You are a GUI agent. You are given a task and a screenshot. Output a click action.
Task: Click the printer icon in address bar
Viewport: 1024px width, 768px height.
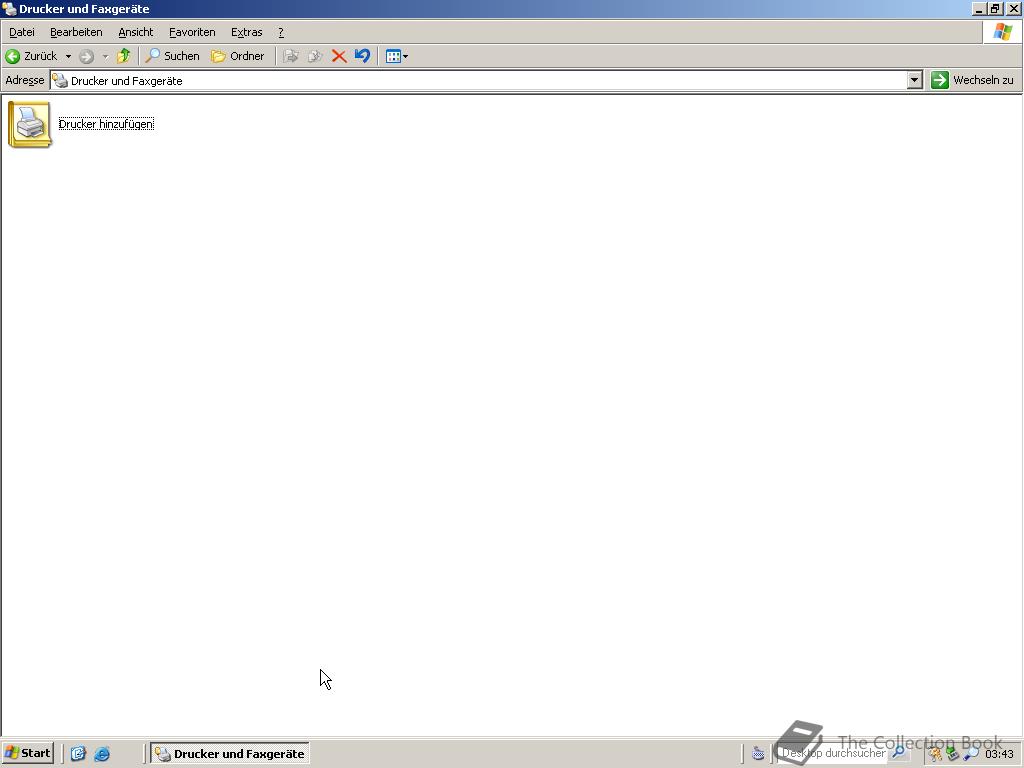pyautogui.click(x=61, y=80)
